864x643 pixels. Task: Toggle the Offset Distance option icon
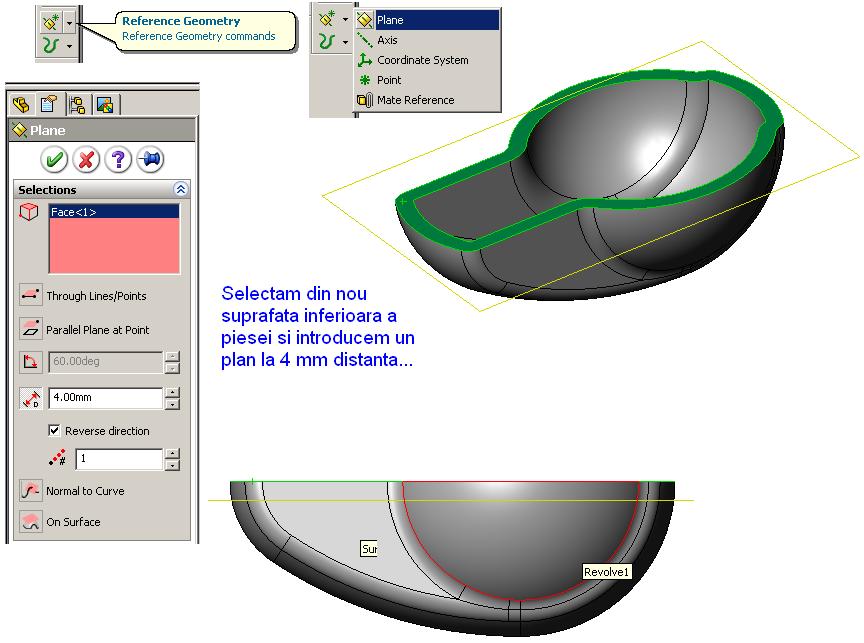click(x=30, y=398)
